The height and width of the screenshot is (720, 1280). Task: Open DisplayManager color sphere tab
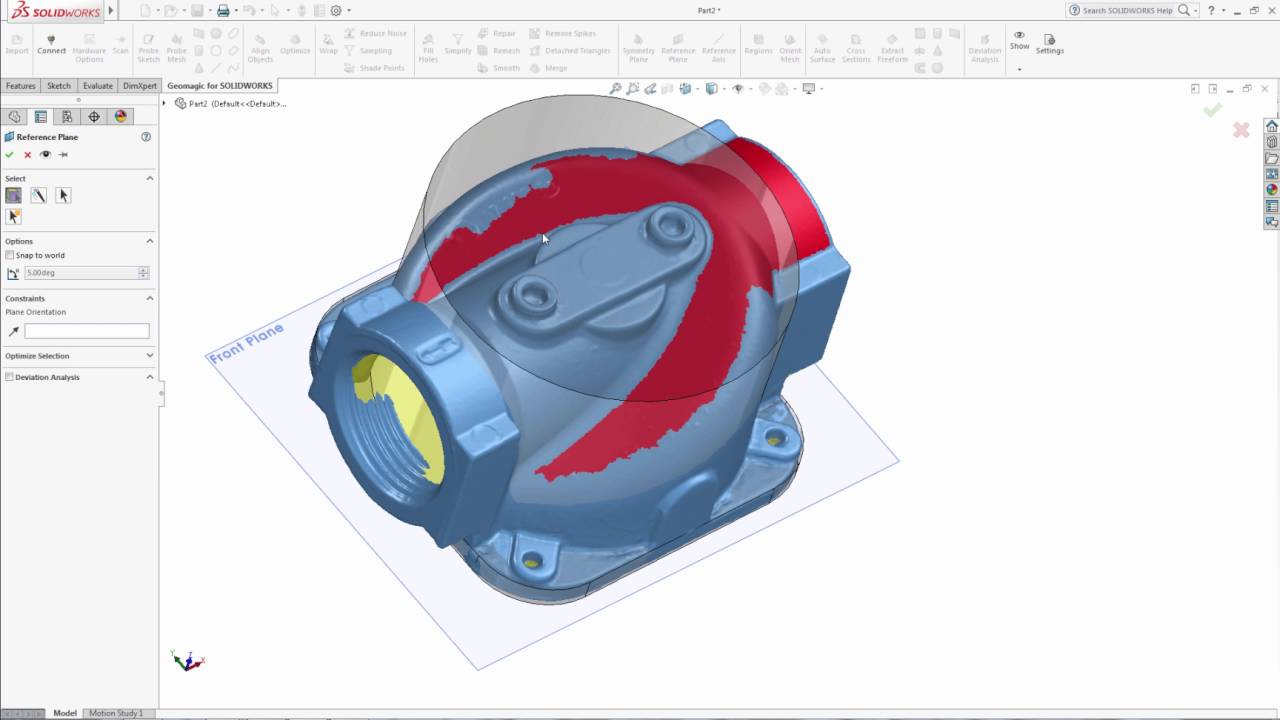tap(121, 117)
